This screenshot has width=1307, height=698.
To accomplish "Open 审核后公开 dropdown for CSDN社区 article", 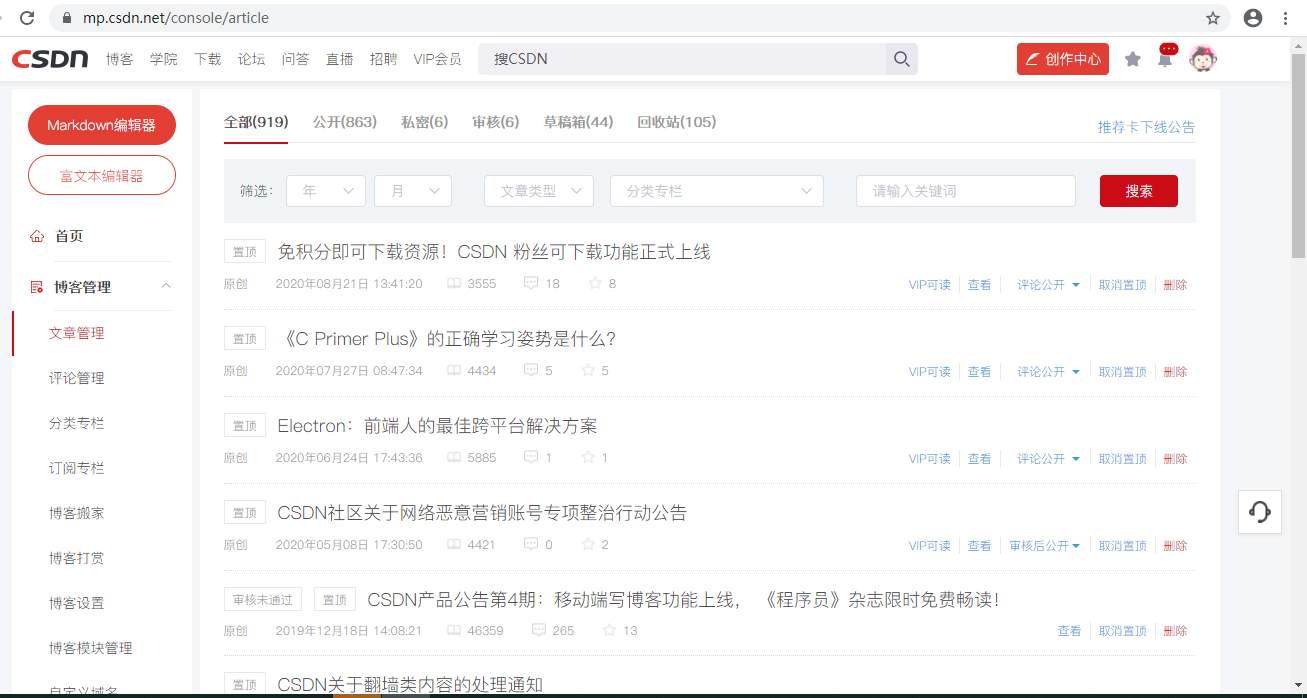I will (1045, 546).
